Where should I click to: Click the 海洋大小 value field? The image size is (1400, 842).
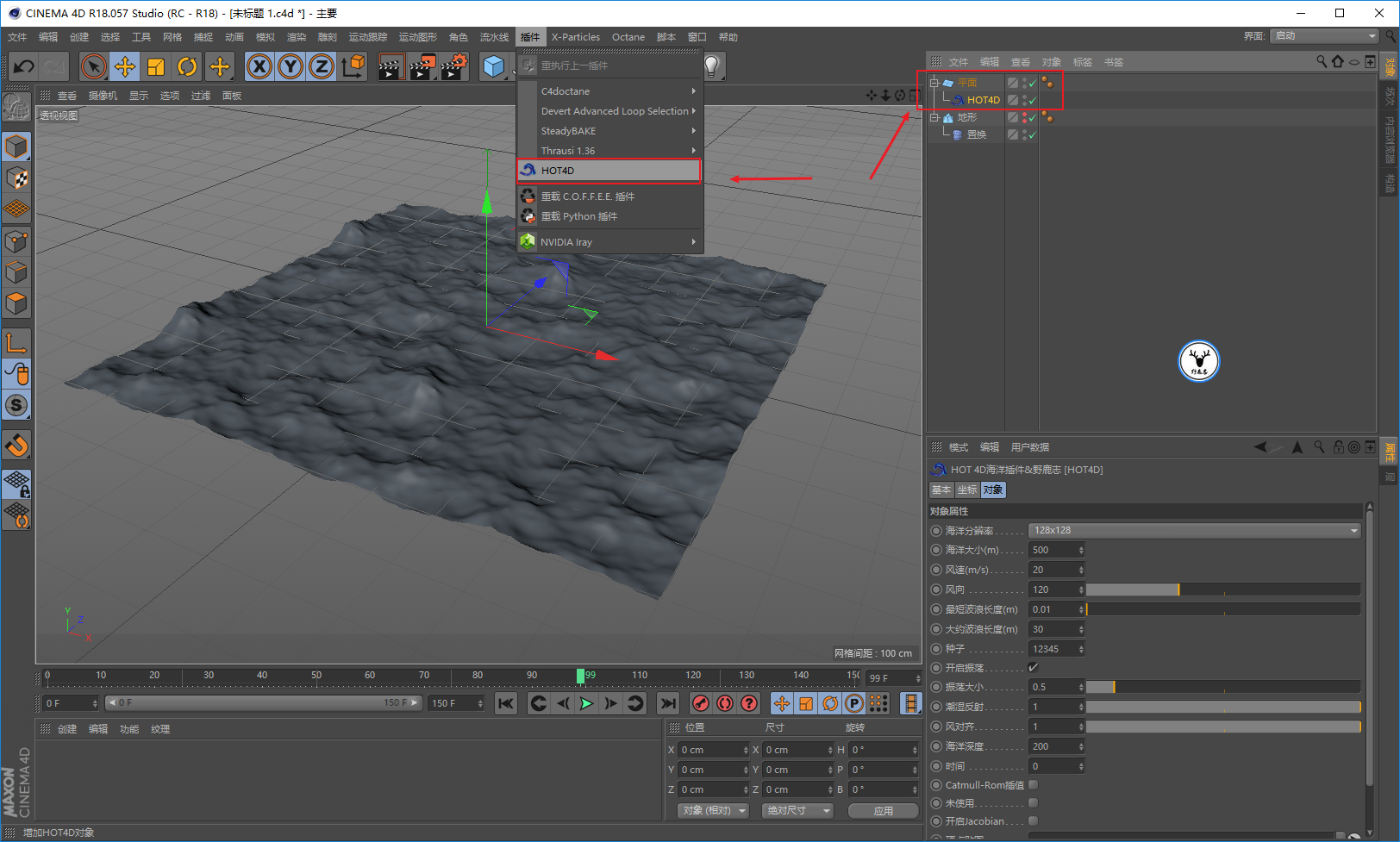coord(1056,550)
